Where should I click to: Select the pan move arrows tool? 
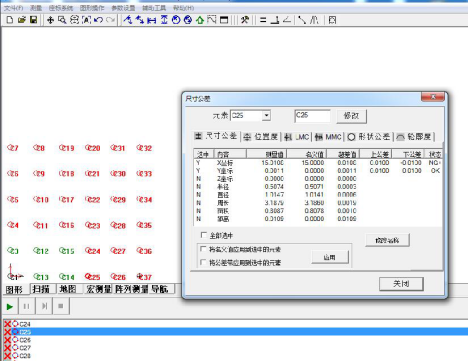pyautogui.click(x=50, y=20)
